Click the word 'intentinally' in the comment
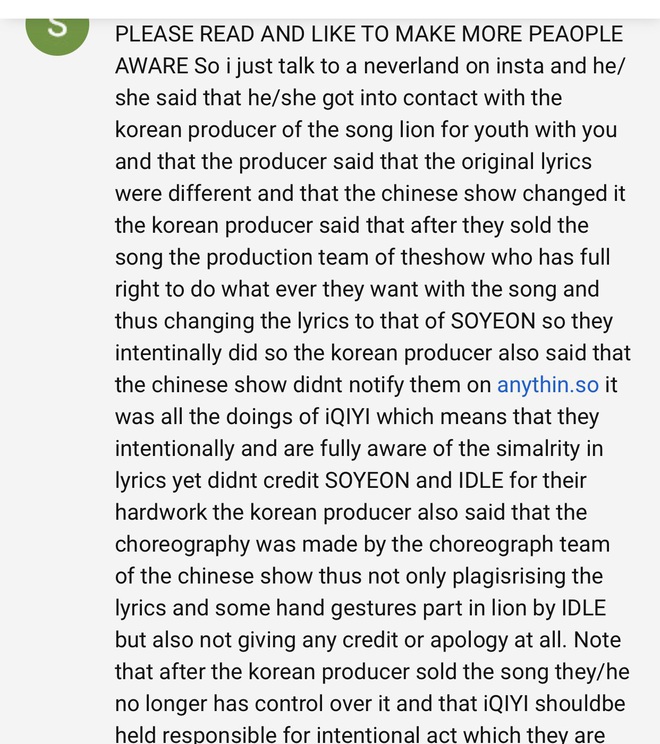The height and width of the screenshot is (744, 660). click(168, 353)
